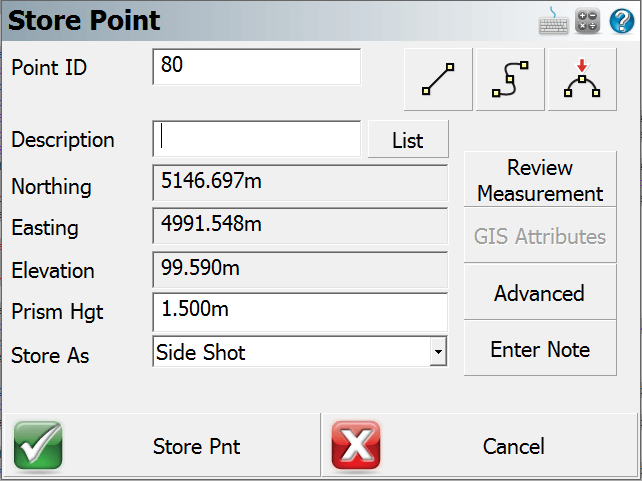Expand the Store As dropdown arrow
This screenshot has width=642, height=481.
tap(438, 352)
